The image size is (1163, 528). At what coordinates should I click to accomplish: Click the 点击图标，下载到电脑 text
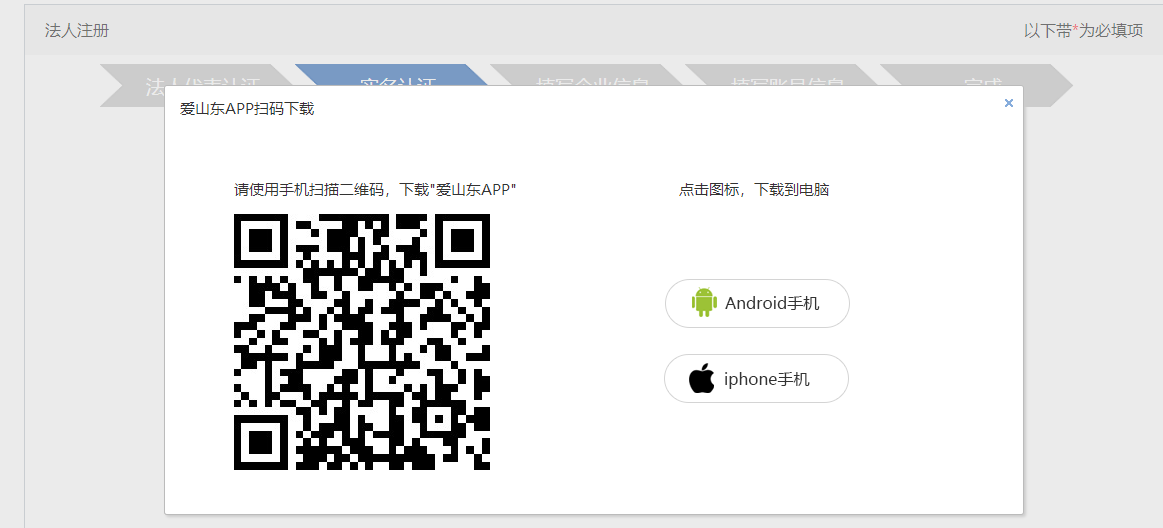coord(754,189)
